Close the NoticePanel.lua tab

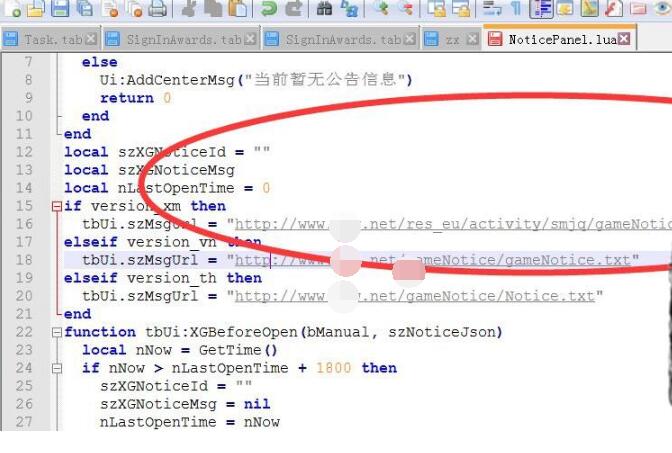pos(624,40)
